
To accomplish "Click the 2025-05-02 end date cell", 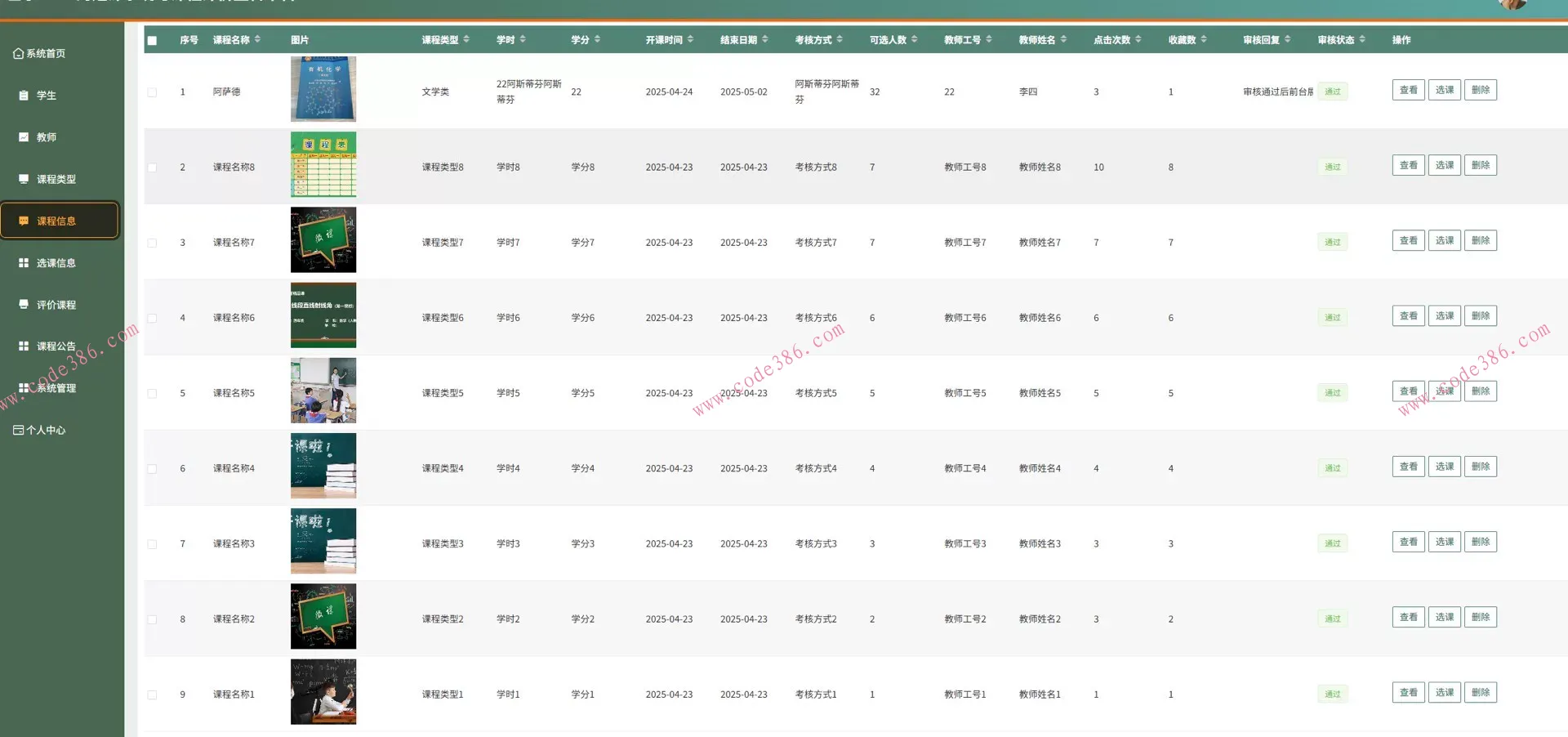I will click(x=744, y=92).
